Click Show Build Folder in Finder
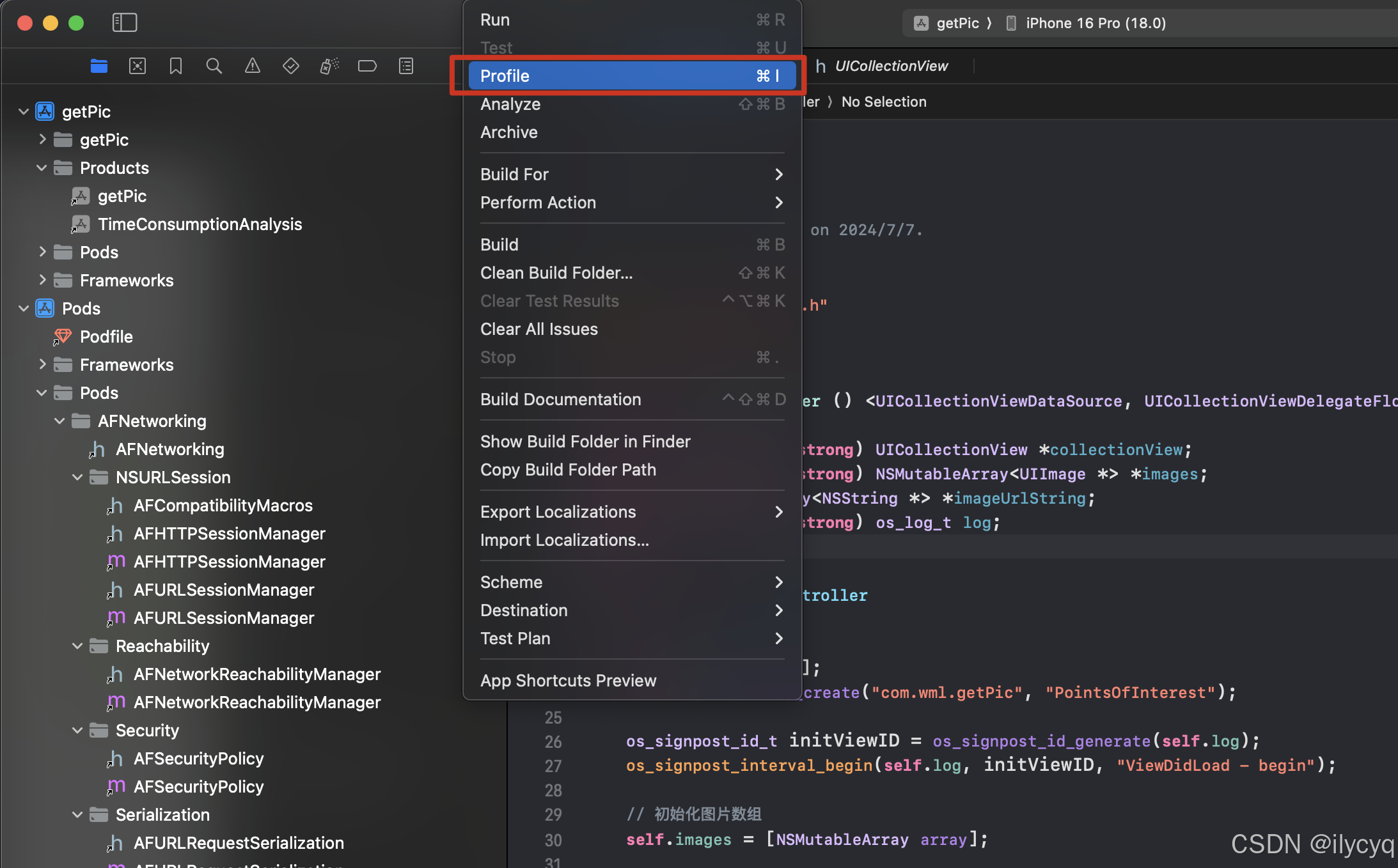Image resolution: width=1398 pixels, height=868 pixels. click(x=585, y=442)
